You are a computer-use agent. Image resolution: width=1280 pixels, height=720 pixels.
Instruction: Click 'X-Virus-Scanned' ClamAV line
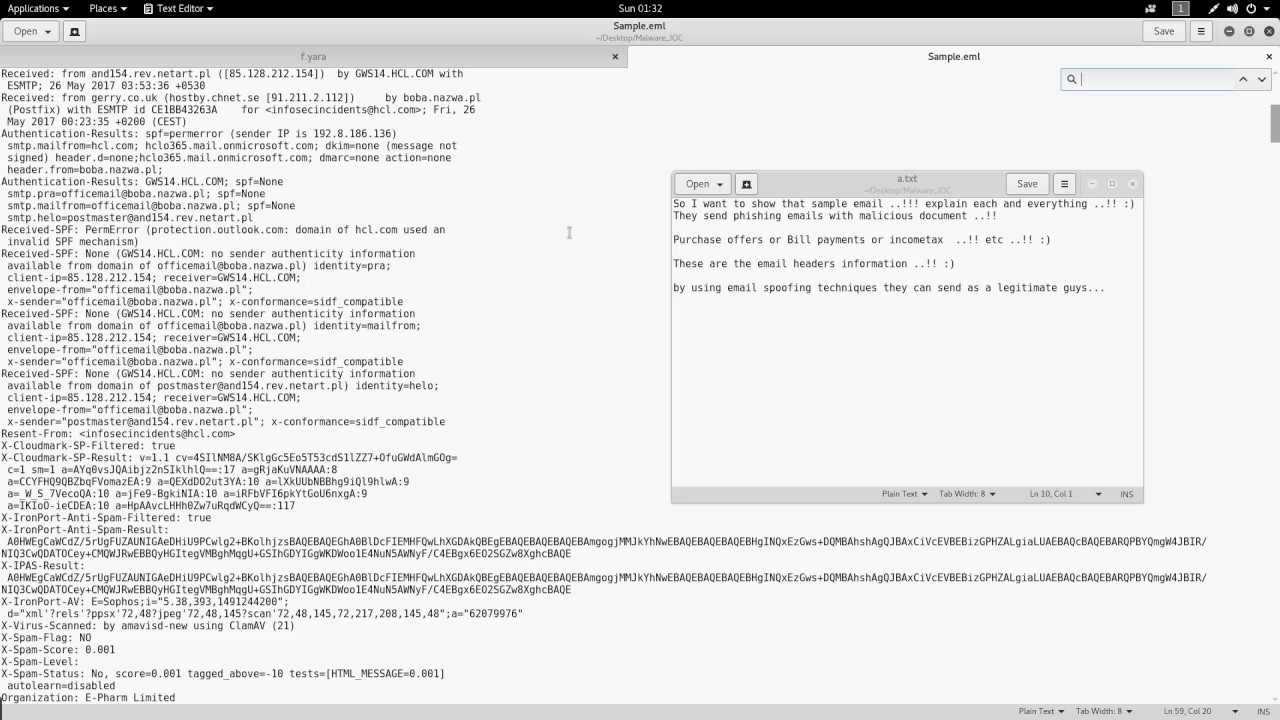[x=148, y=626]
